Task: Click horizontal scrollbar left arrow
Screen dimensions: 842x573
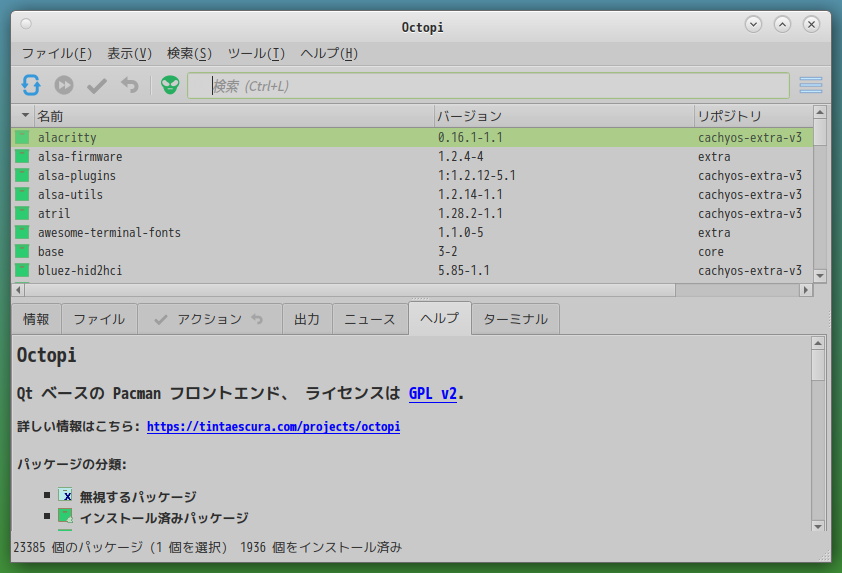Action: tap(18, 290)
